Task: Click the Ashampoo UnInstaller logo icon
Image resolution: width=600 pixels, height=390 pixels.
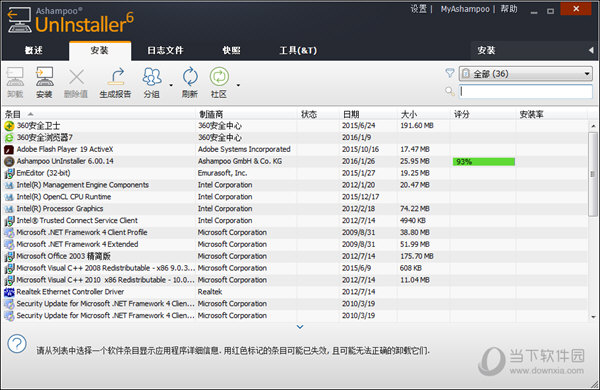Action: tap(19, 20)
